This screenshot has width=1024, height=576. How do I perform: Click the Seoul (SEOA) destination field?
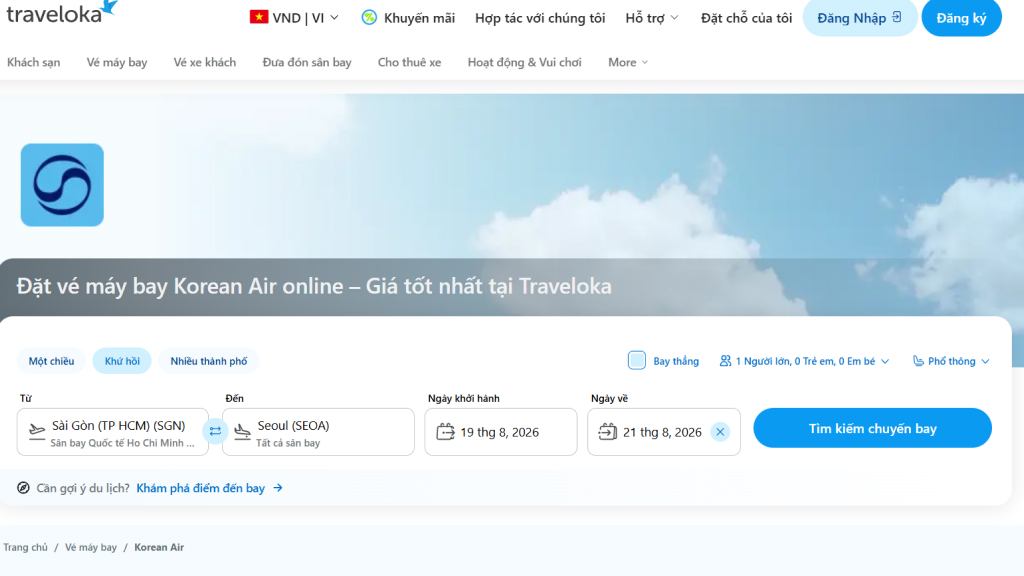[318, 432]
